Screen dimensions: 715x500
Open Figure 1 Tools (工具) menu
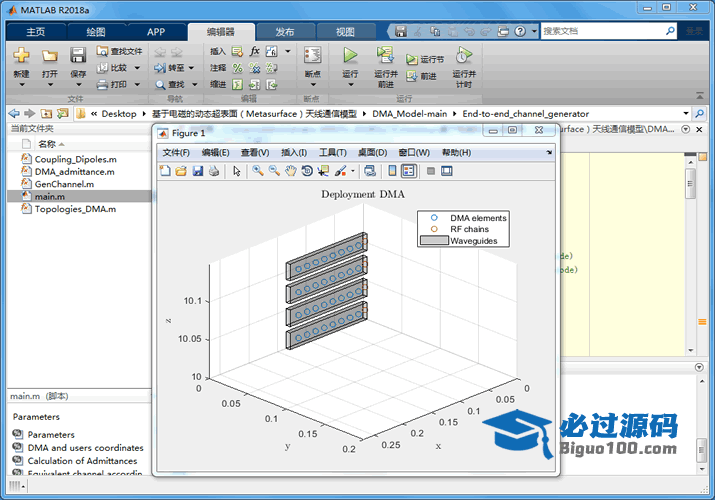point(333,153)
